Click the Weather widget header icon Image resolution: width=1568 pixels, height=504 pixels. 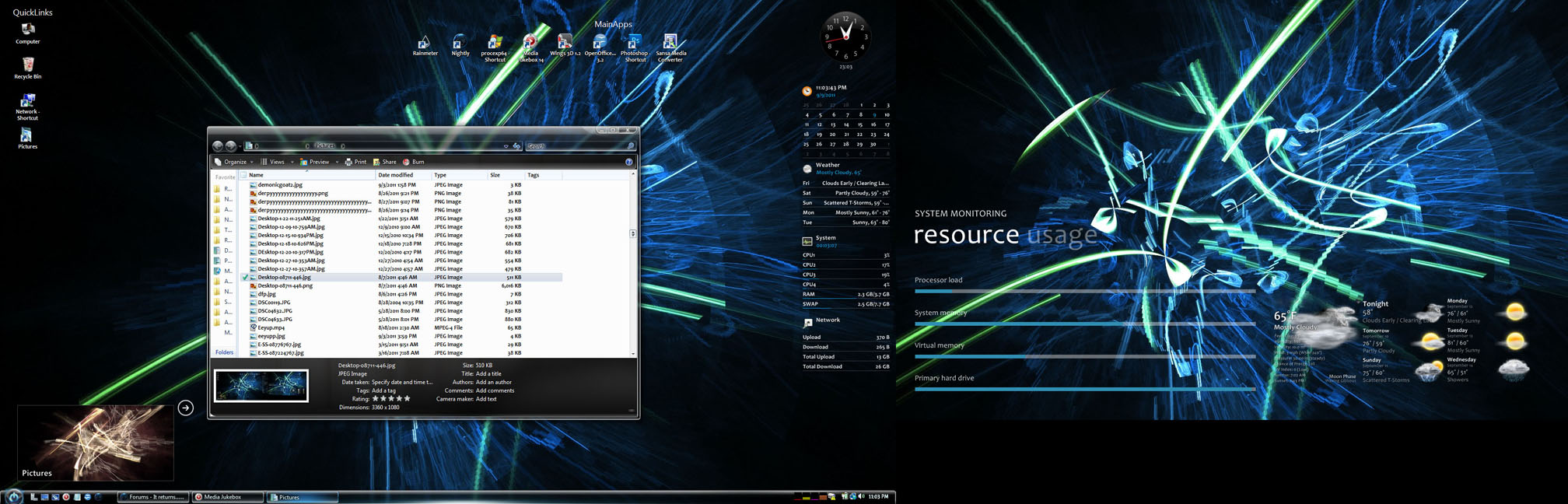(807, 168)
